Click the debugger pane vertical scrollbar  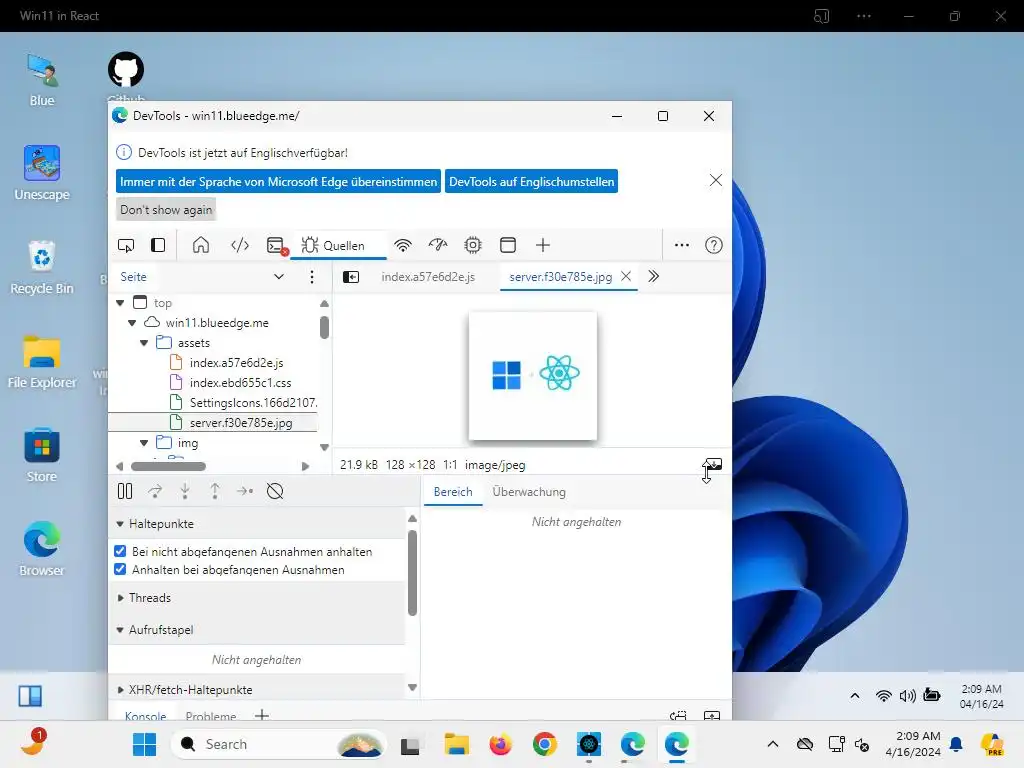(412, 573)
